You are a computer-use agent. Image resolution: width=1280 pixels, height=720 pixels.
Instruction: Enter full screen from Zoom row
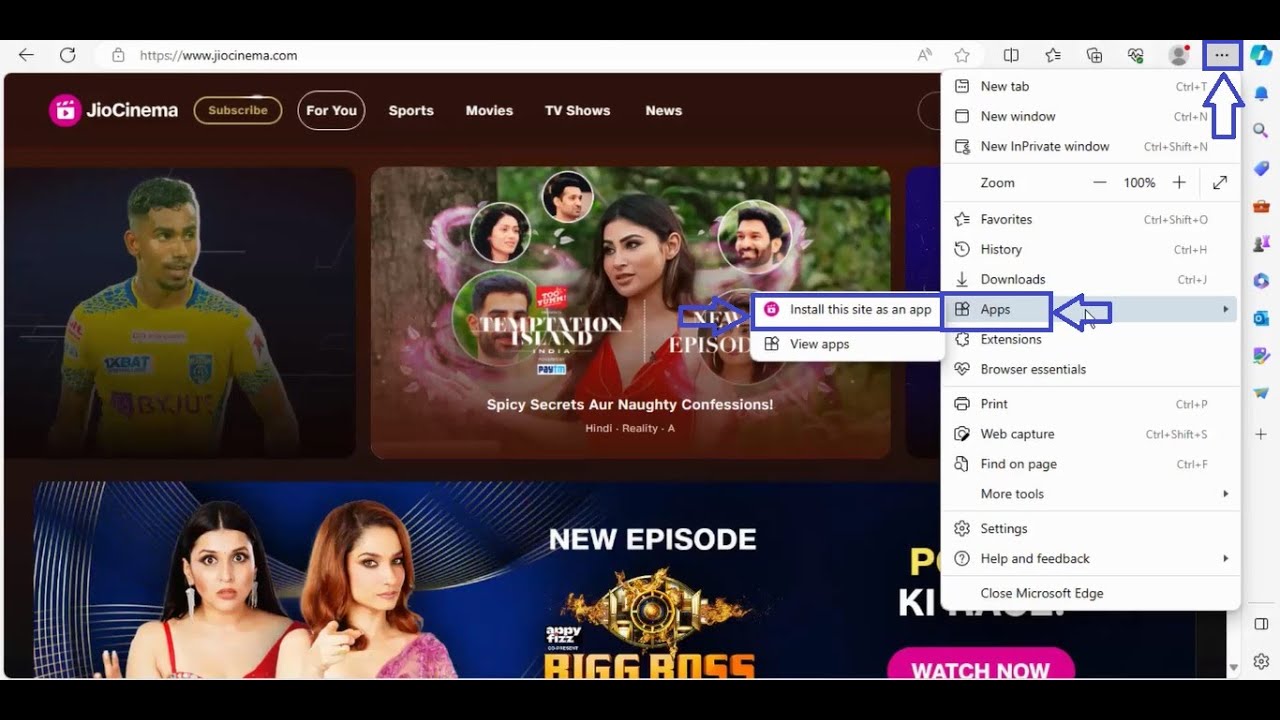[1220, 183]
